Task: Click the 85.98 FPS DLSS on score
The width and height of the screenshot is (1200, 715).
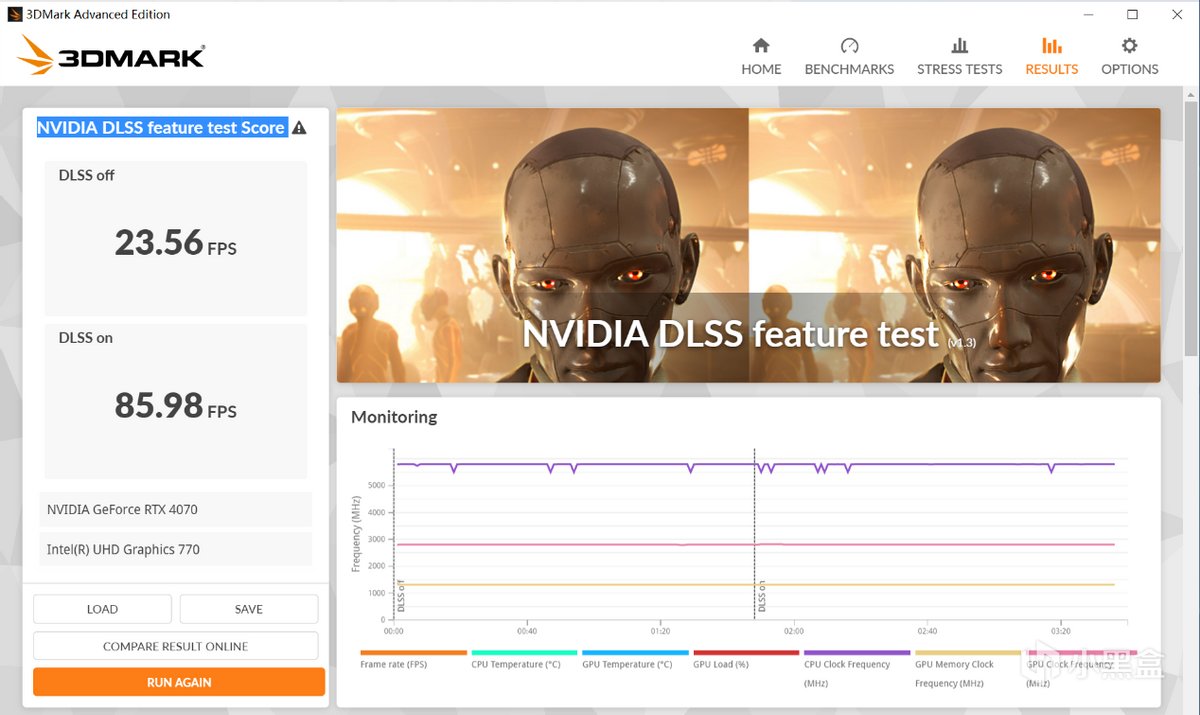Action: 176,406
